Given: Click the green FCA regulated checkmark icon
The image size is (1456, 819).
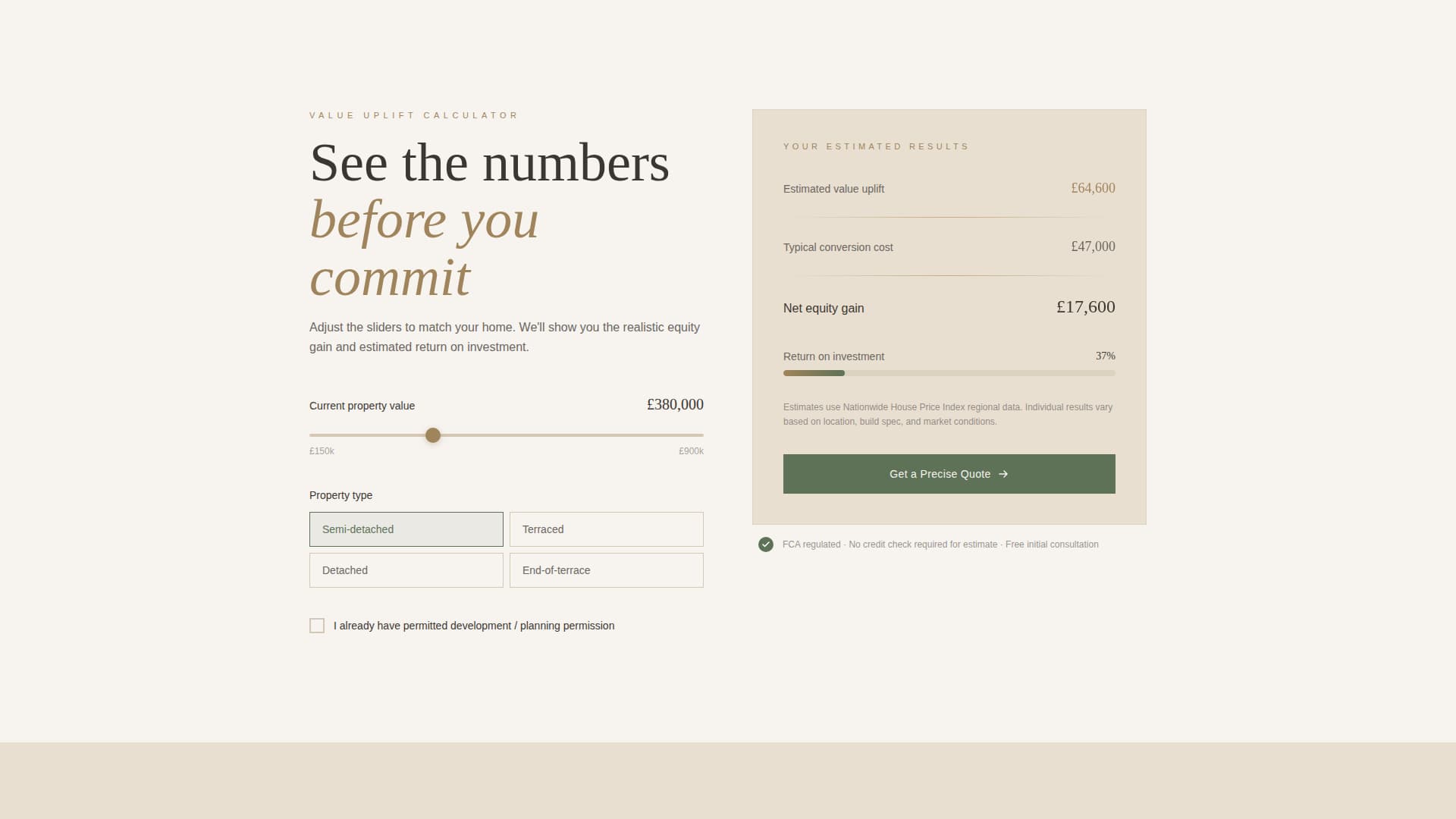Looking at the screenshot, I should (x=766, y=544).
